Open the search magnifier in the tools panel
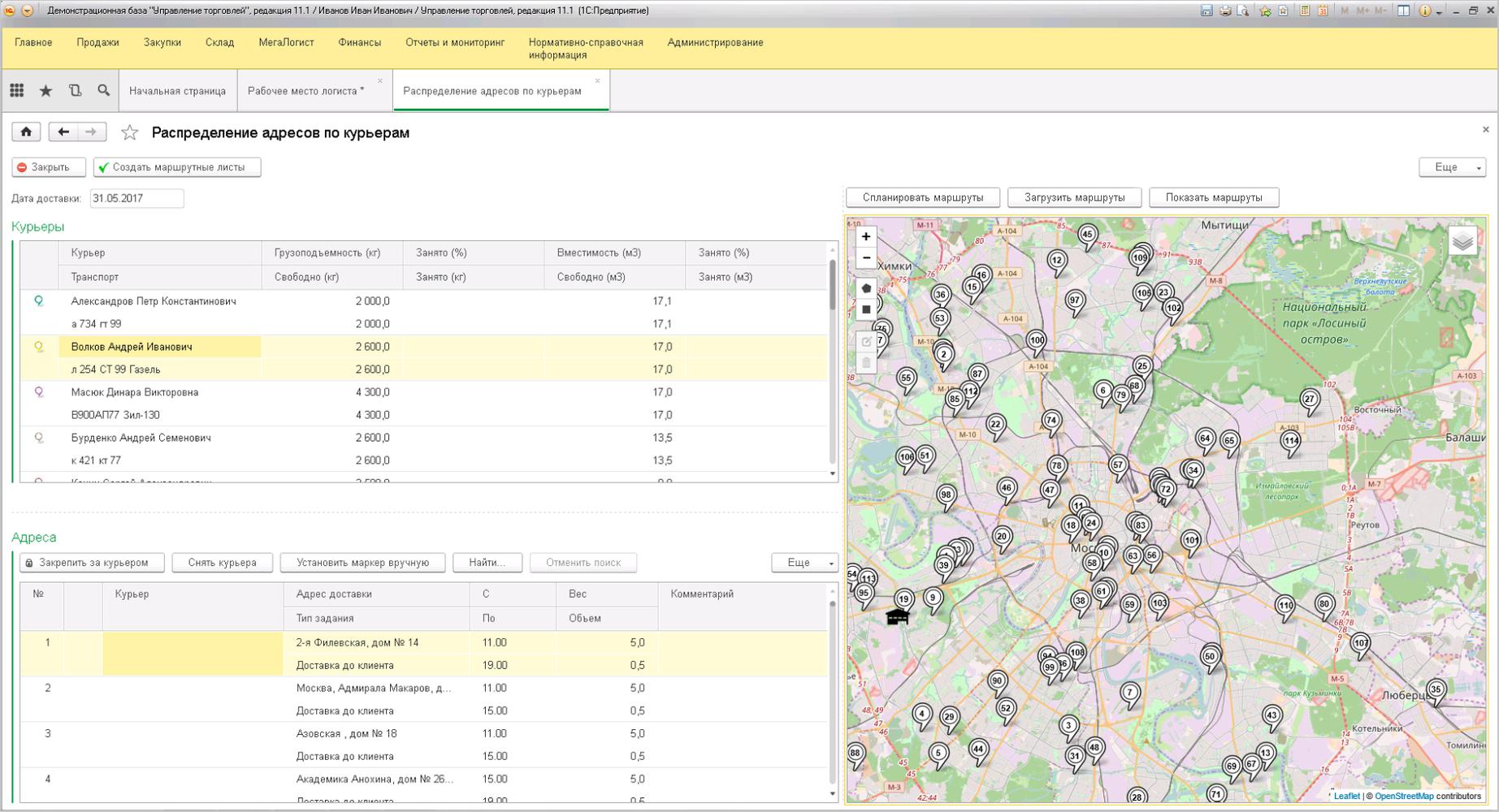The height and width of the screenshot is (812, 1499). [103, 91]
